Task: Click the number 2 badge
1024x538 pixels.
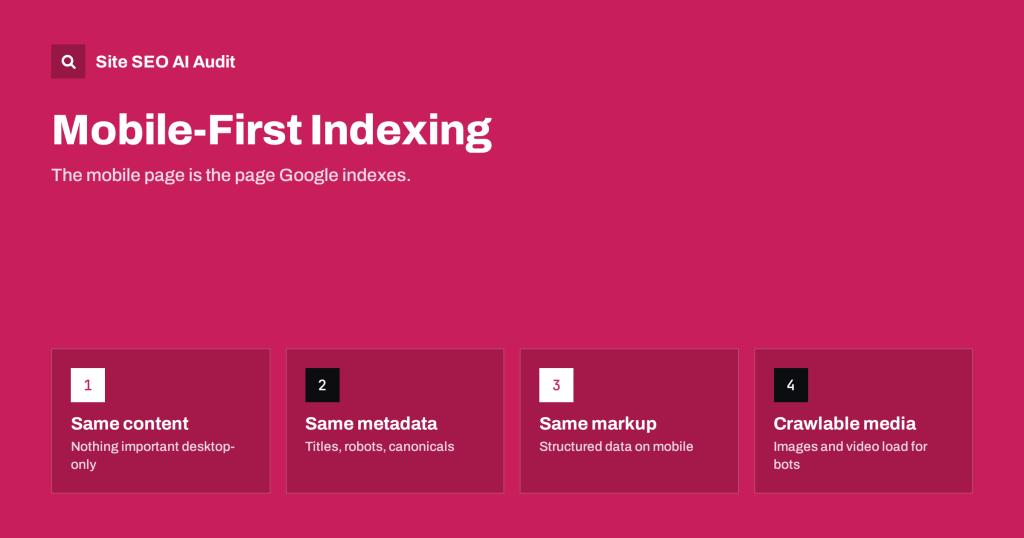Action: [322, 385]
